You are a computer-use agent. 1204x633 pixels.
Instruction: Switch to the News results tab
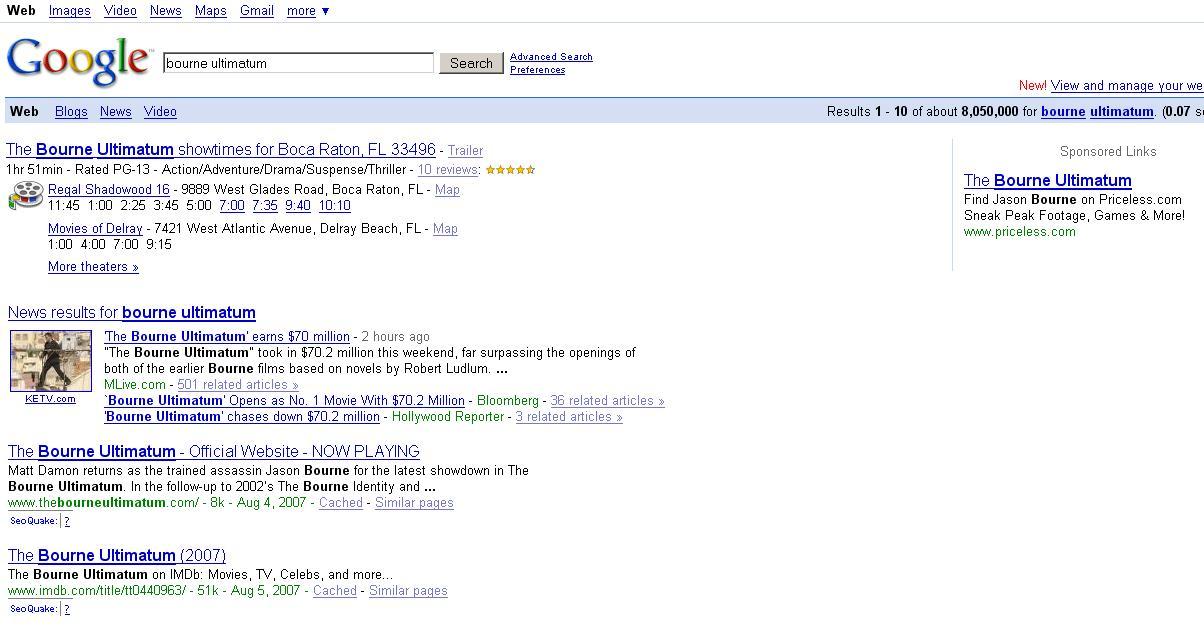pyautogui.click(x=115, y=112)
